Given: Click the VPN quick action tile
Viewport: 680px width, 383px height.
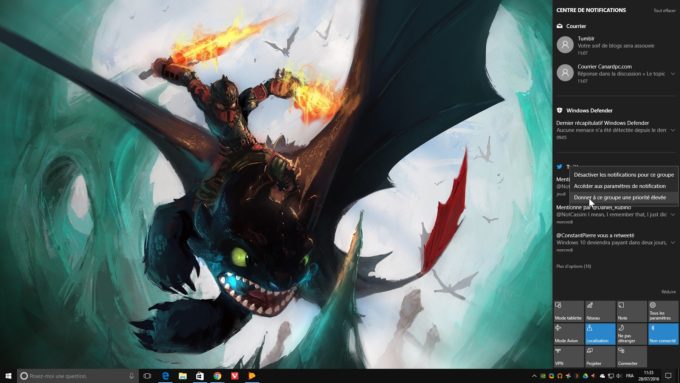Looking at the screenshot, I should (x=569, y=357).
